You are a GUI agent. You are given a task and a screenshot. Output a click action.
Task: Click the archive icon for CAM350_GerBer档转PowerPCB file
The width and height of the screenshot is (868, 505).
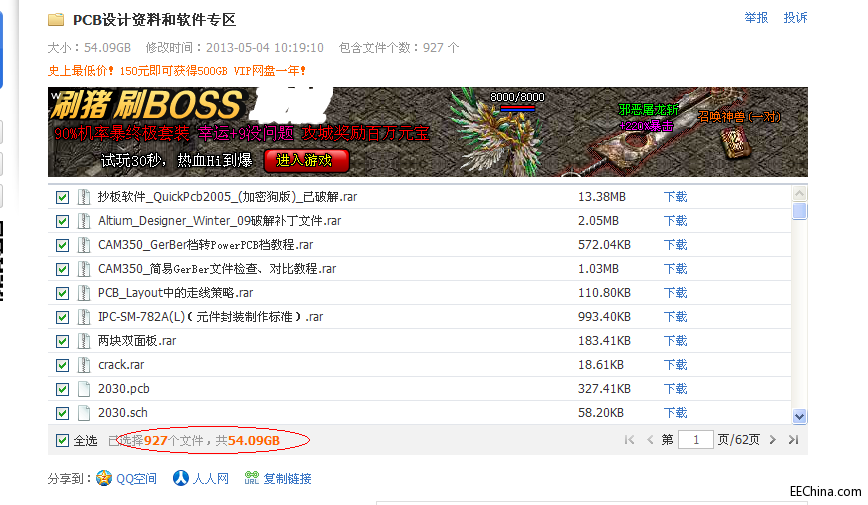(x=84, y=245)
